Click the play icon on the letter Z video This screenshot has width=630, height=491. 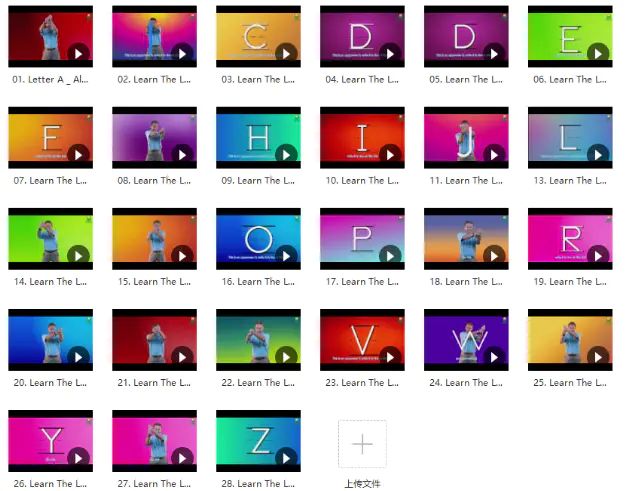[286, 458]
